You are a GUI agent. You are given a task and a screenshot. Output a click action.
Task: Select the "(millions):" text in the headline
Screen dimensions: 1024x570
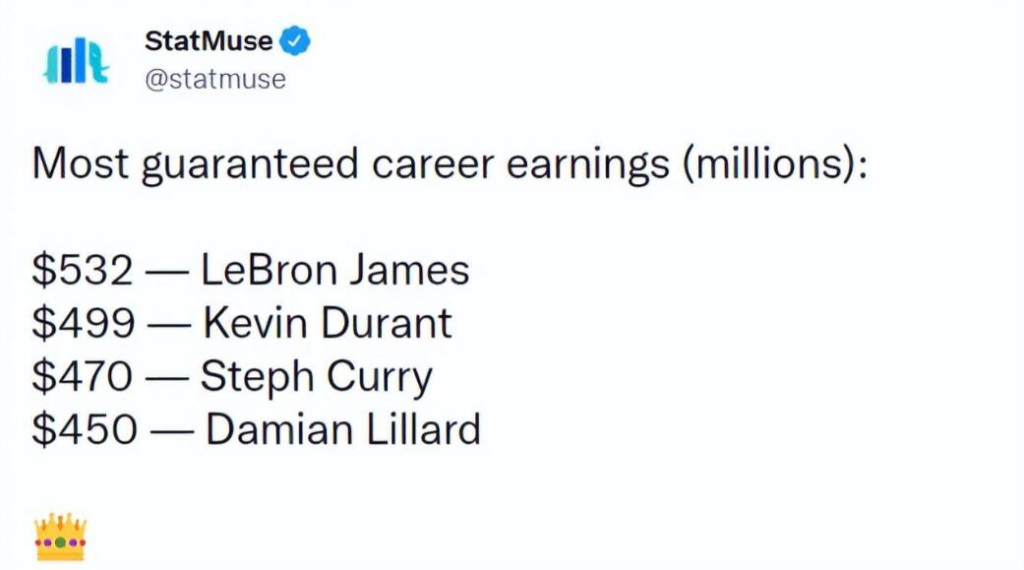point(775,164)
